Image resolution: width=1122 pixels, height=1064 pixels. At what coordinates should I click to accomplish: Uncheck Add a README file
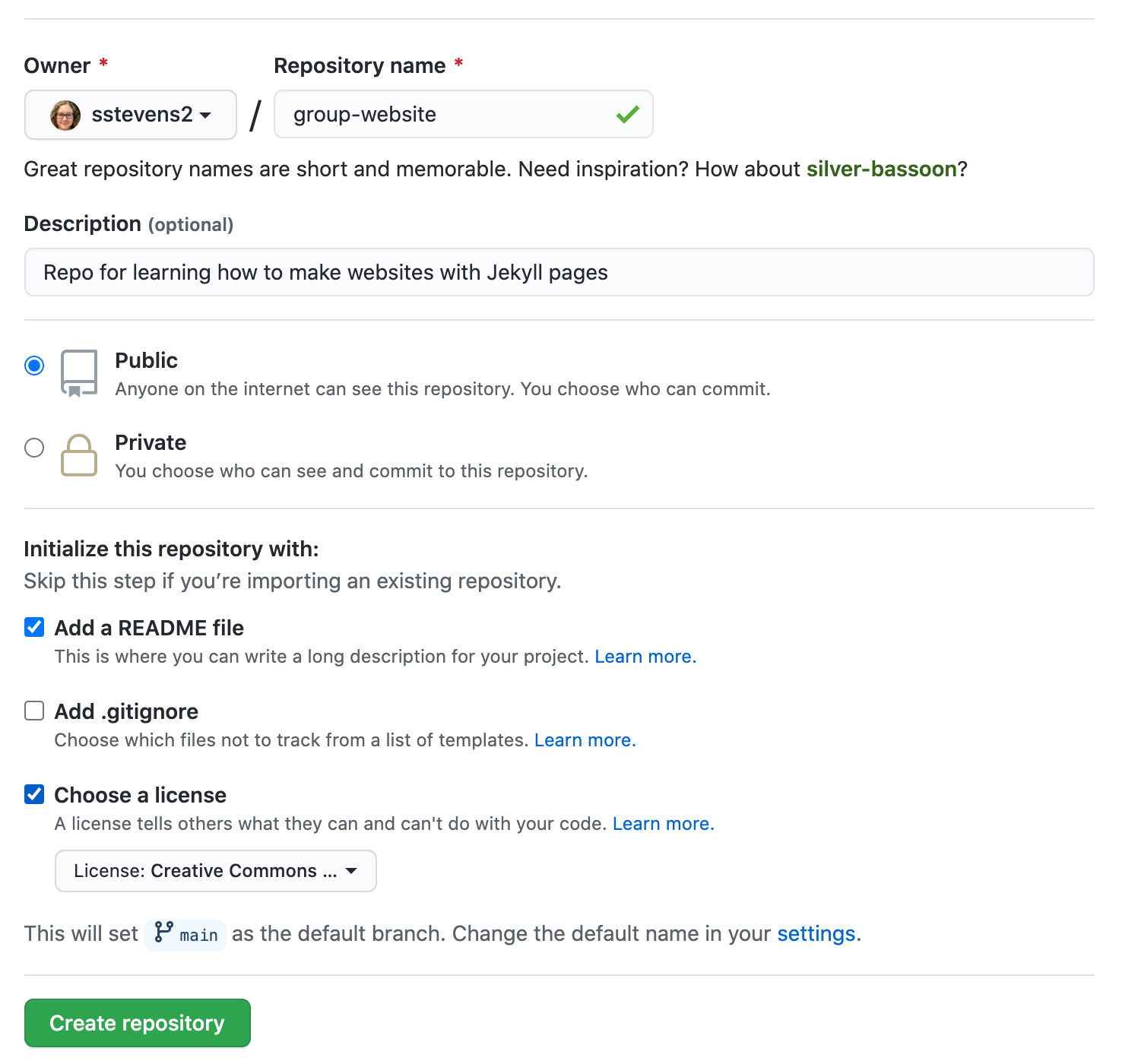pyautogui.click(x=34, y=626)
